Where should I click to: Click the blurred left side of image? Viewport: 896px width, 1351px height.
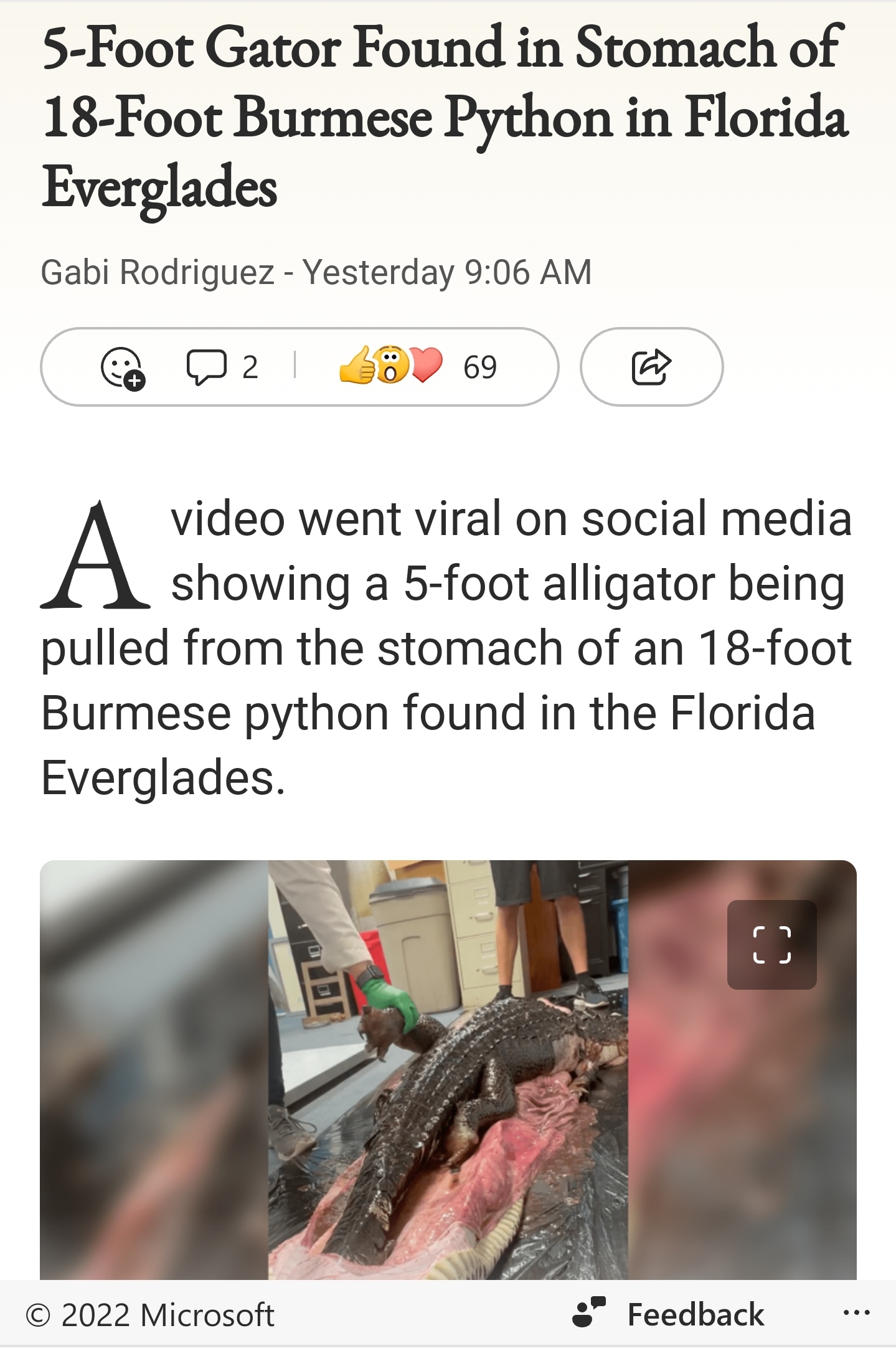click(x=154, y=1070)
